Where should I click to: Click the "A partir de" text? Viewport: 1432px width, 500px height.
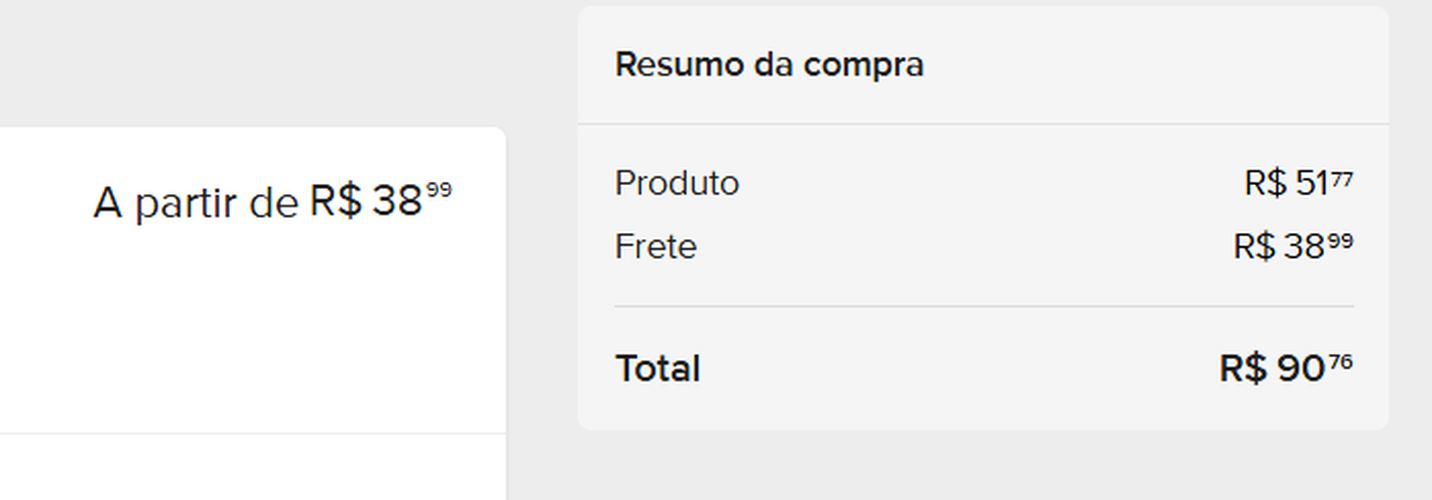pos(196,203)
